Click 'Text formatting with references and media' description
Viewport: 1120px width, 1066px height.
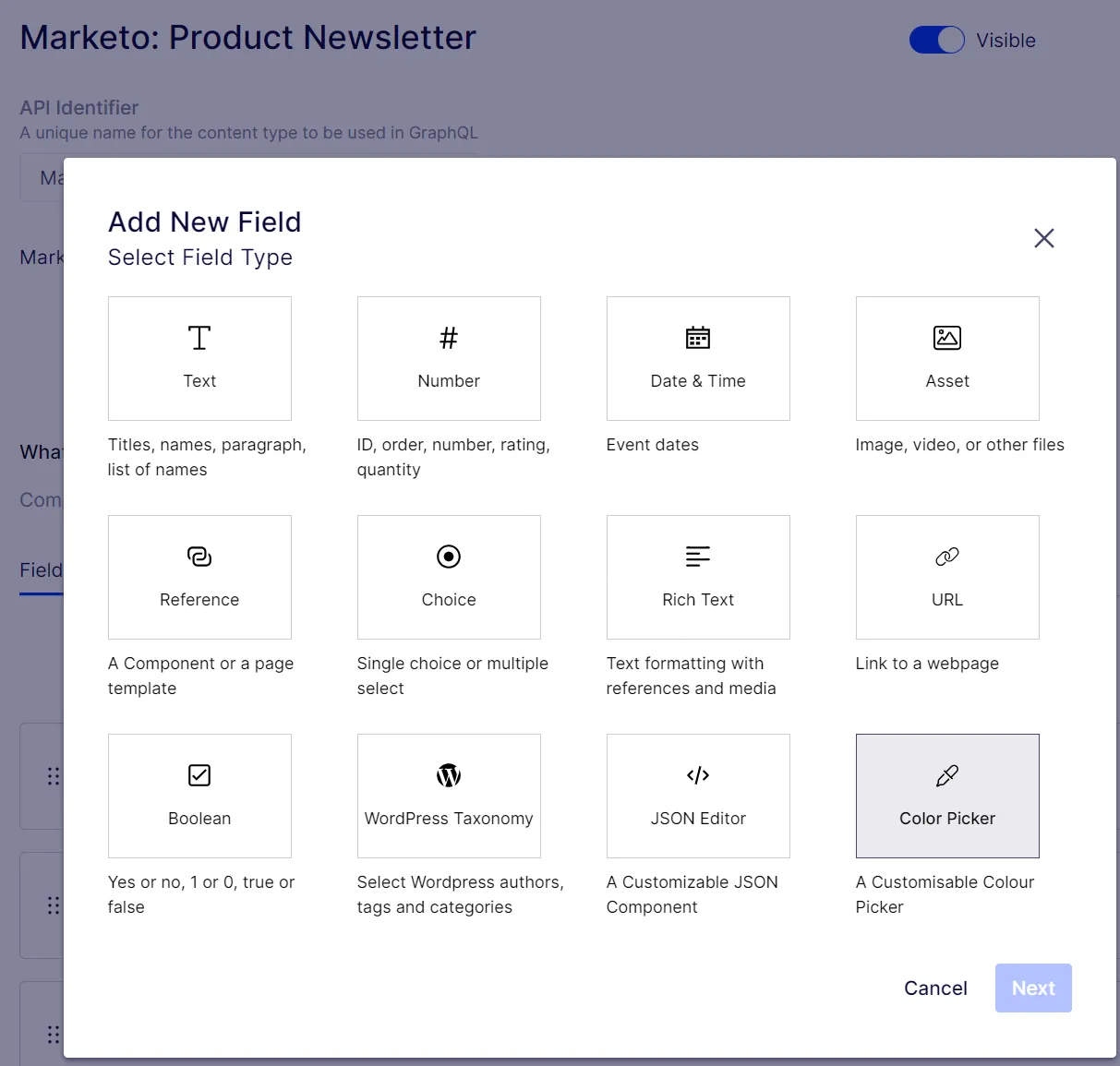click(x=691, y=676)
